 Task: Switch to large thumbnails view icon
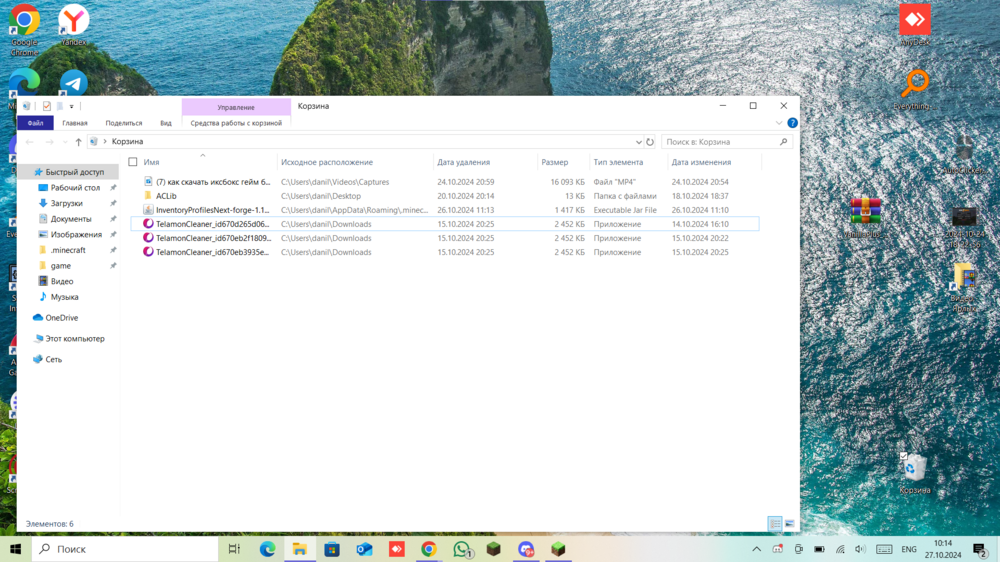(x=790, y=524)
